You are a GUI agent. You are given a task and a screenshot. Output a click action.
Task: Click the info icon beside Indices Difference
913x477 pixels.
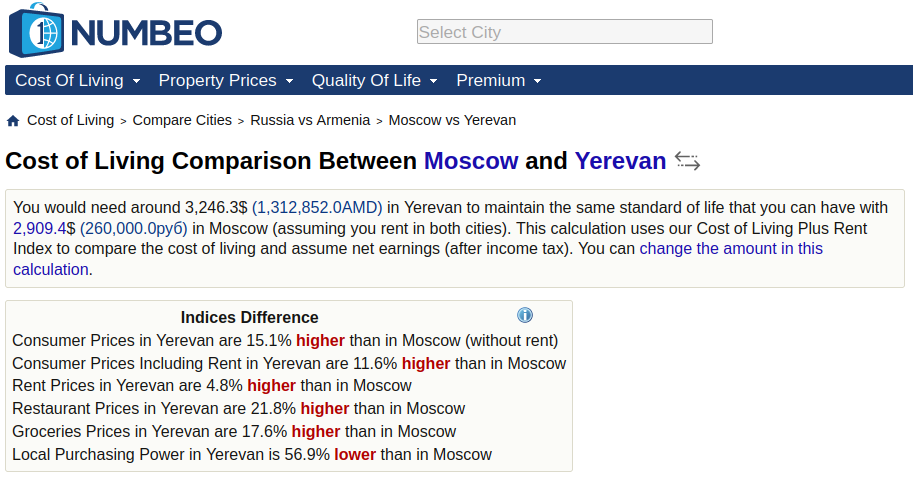[525, 315]
